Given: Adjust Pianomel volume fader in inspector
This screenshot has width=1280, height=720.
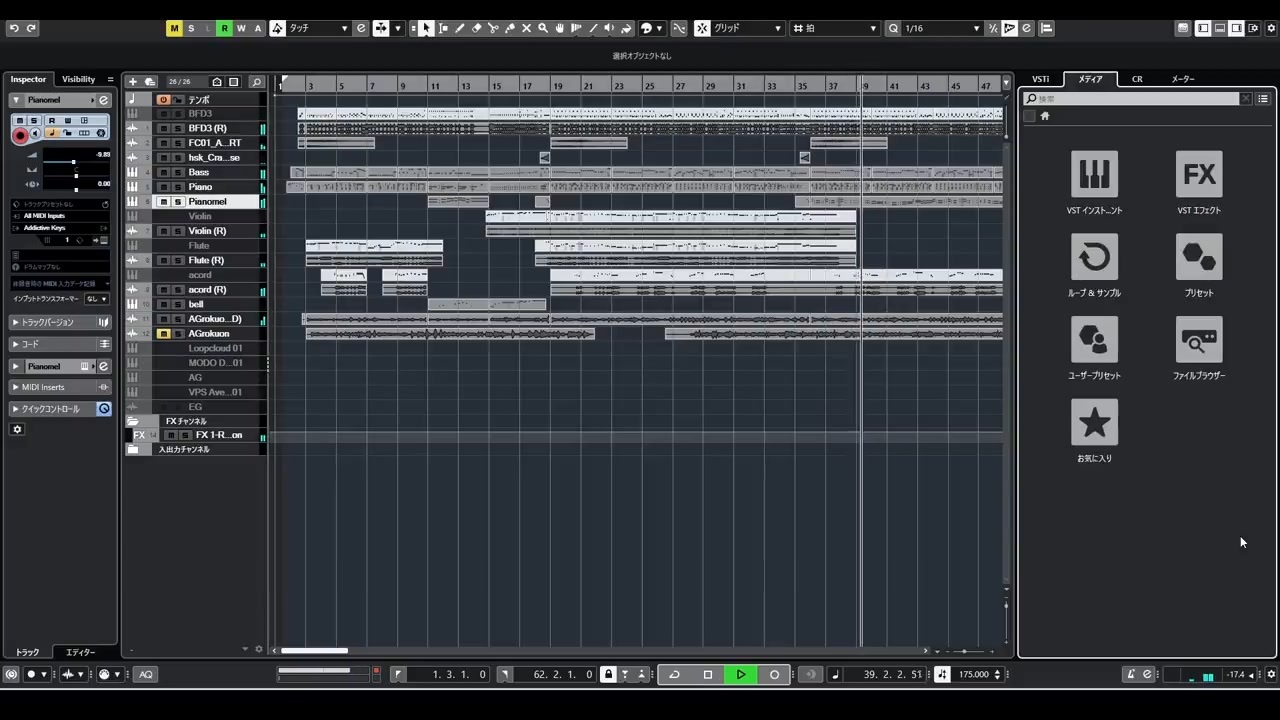Looking at the screenshot, I should 75,162.
